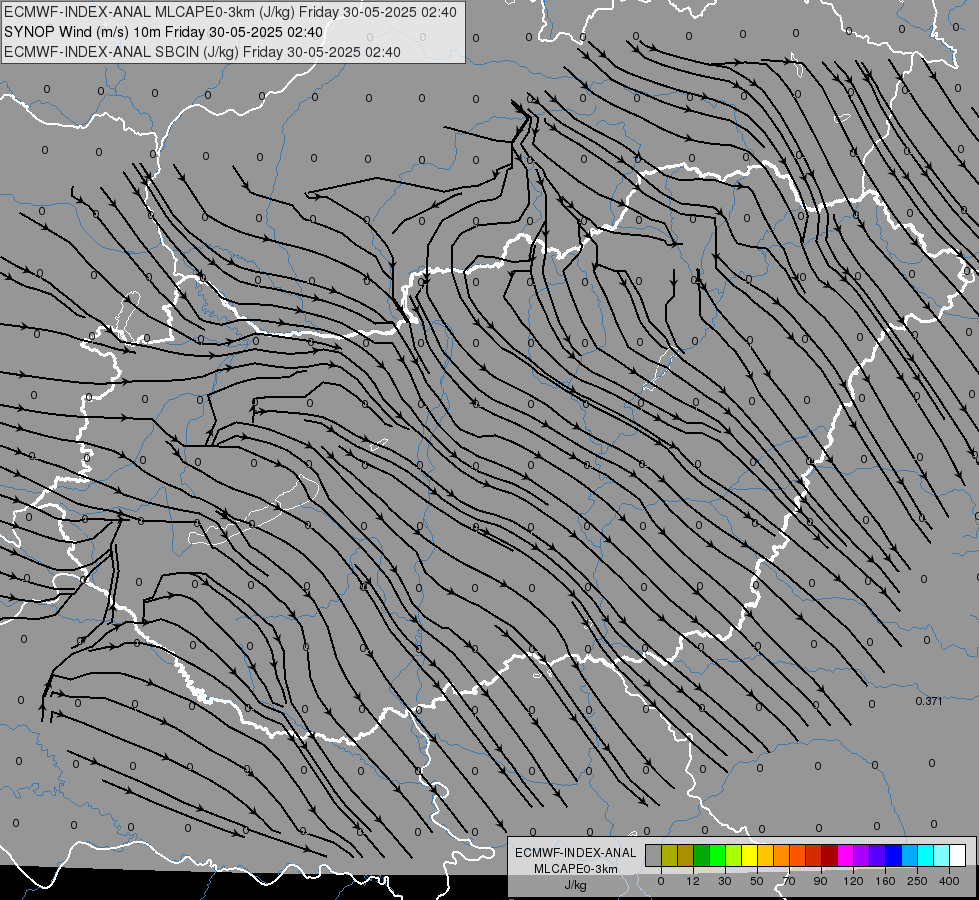Image resolution: width=979 pixels, height=900 pixels.
Task: Click the 30 tick label in legend
Action: tap(725, 881)
